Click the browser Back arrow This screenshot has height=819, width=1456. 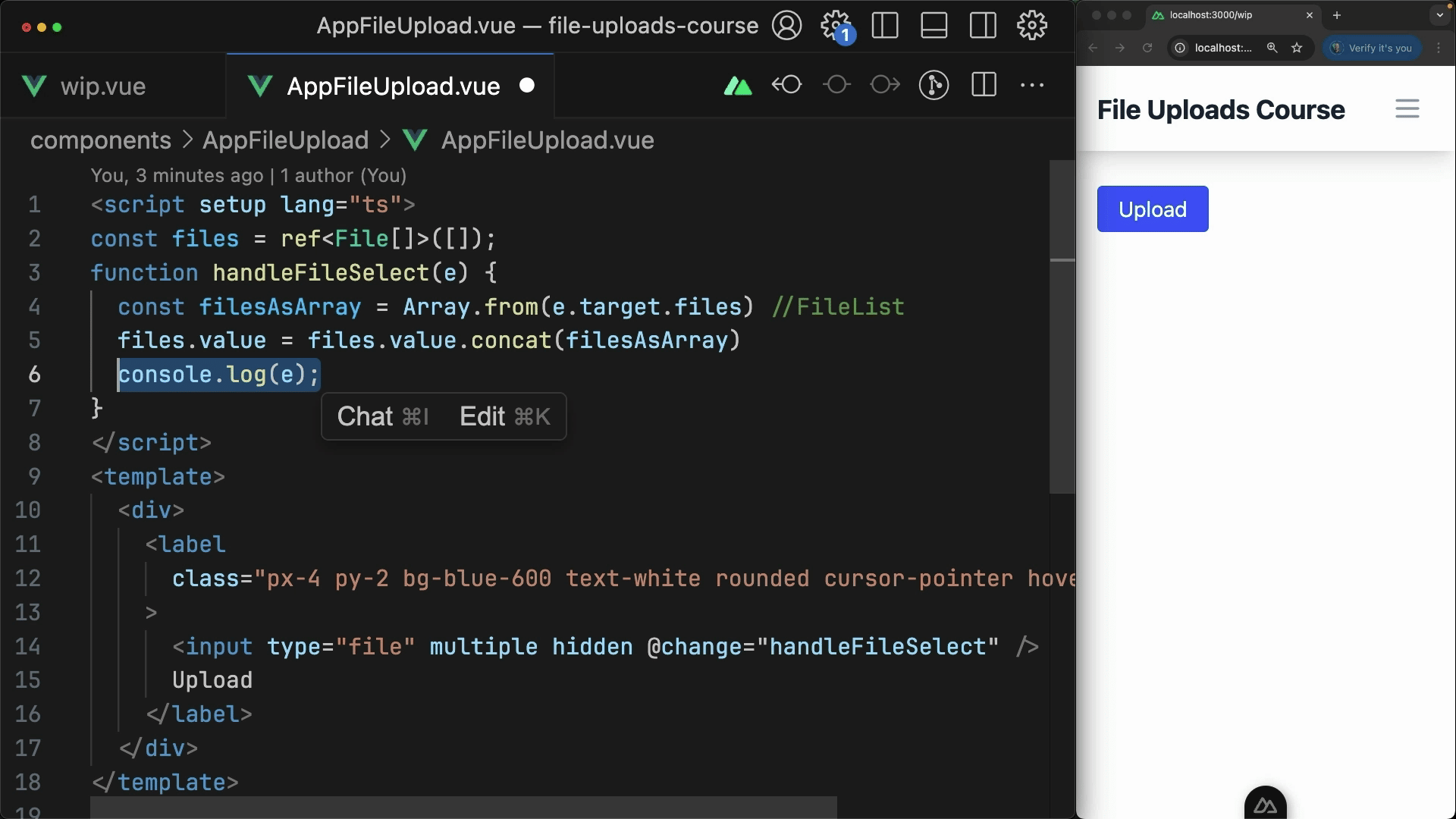click(x=1093, y=48)
